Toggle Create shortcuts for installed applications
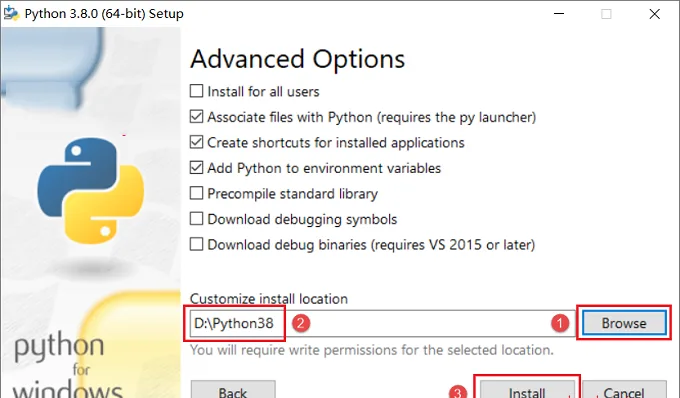The image size is (680, 398). 196,142
